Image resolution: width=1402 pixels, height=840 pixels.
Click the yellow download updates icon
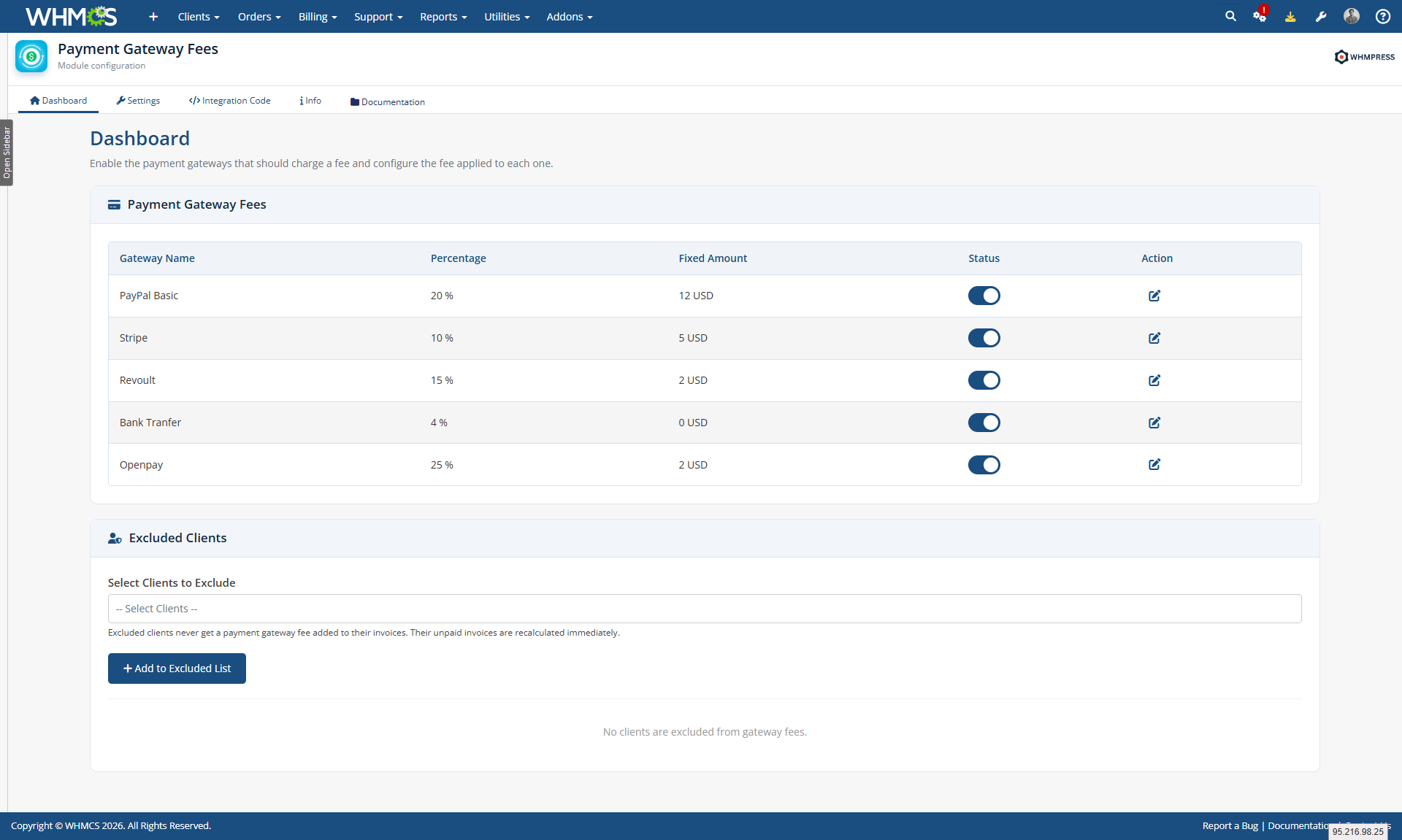coord(1290,16)
